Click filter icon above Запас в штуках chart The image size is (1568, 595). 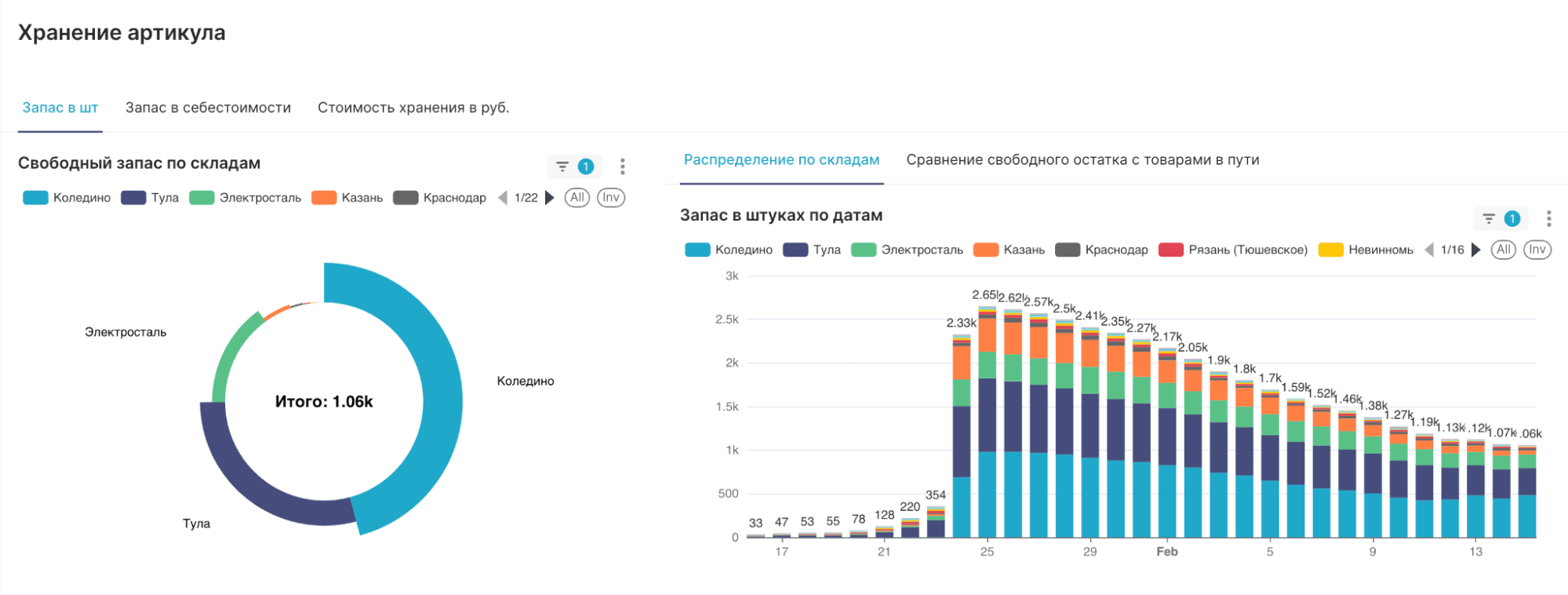[1489, 219]
